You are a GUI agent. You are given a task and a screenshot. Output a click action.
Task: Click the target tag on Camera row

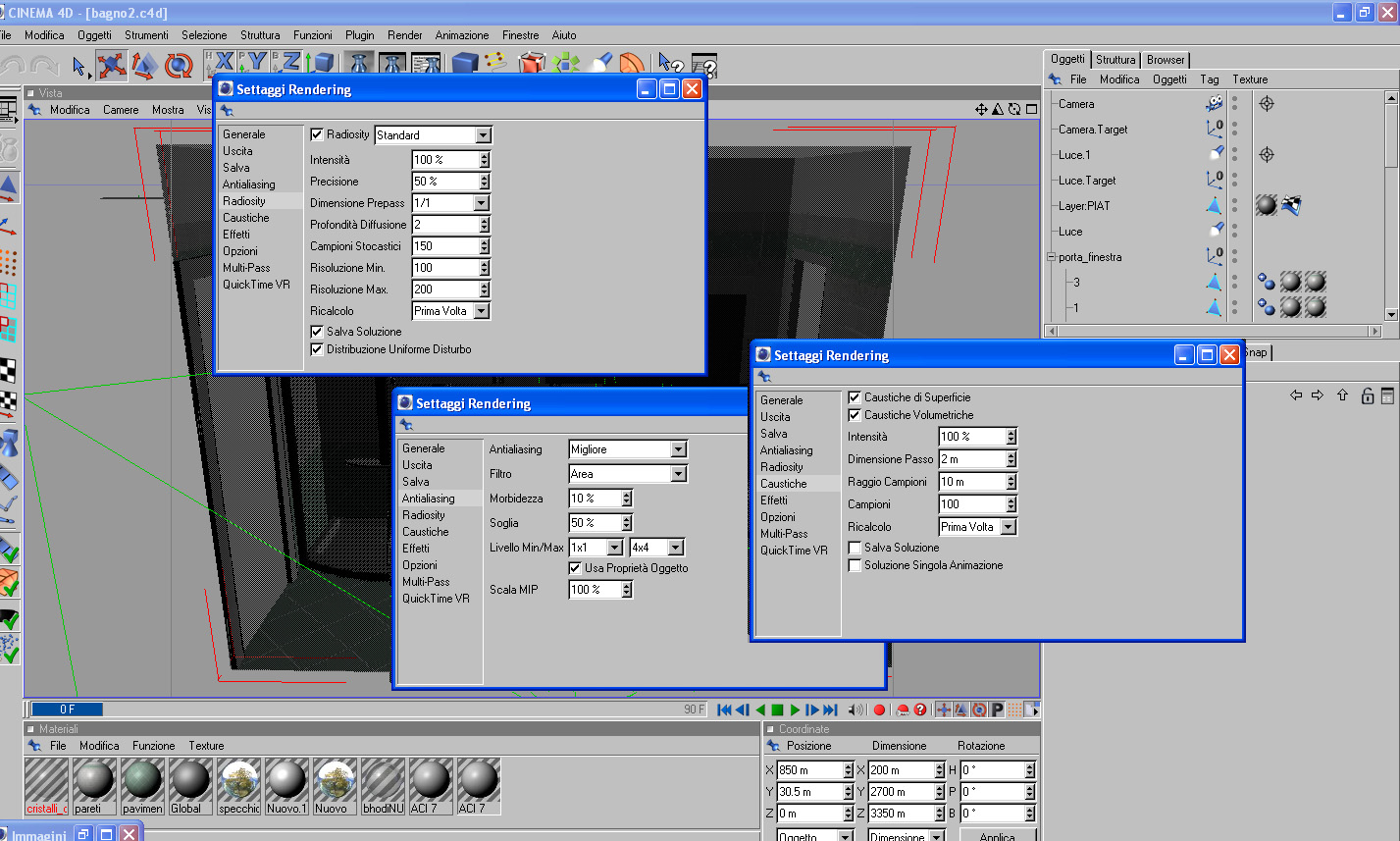pos(1267,103)
